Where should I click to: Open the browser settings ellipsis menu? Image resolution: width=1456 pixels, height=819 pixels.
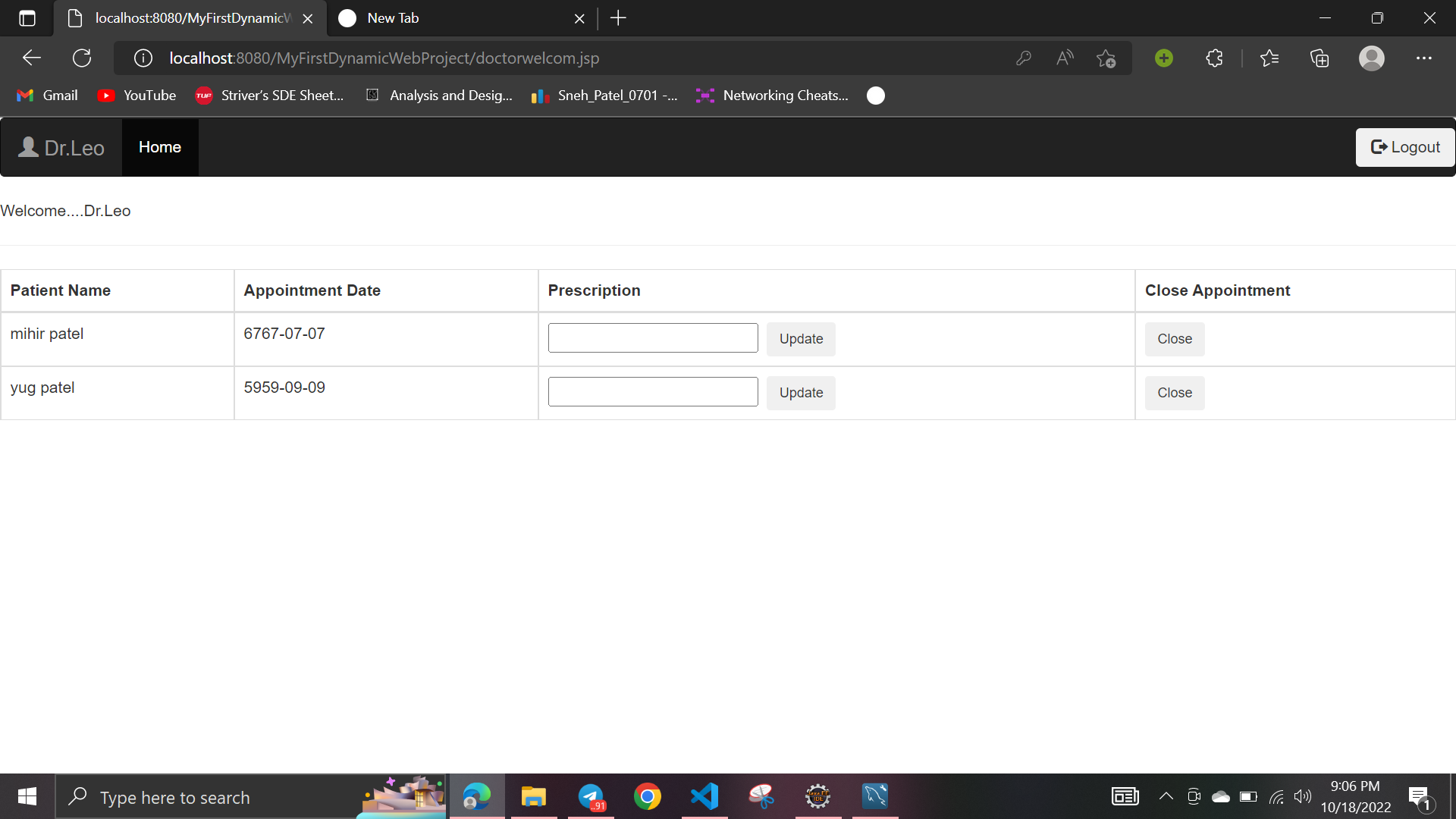[x=1424, y=58]
